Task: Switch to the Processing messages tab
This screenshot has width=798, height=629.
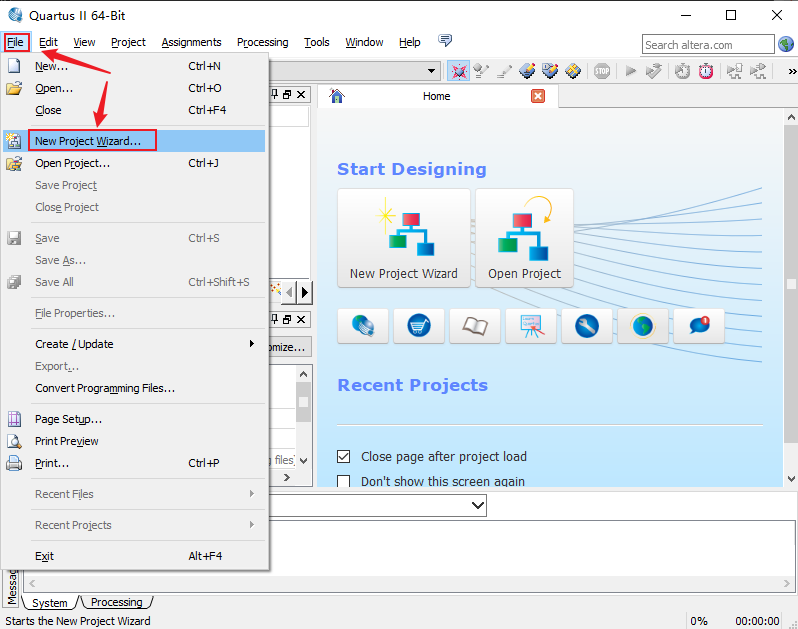Action: tap(117, 602)
